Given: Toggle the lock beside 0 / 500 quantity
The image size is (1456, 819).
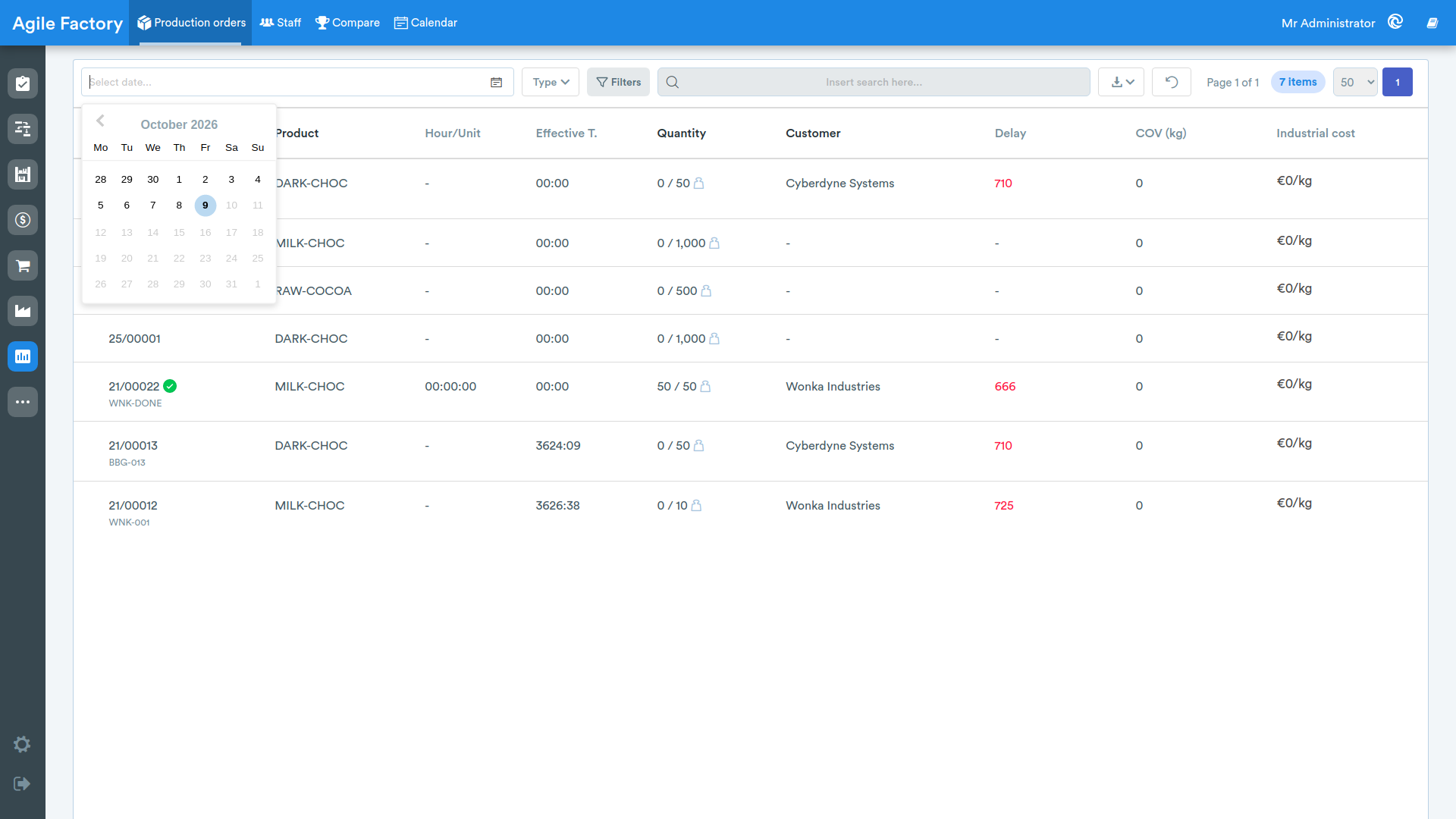Looking at the screenshot, I should pyautogui.click(x=706, y=290).
